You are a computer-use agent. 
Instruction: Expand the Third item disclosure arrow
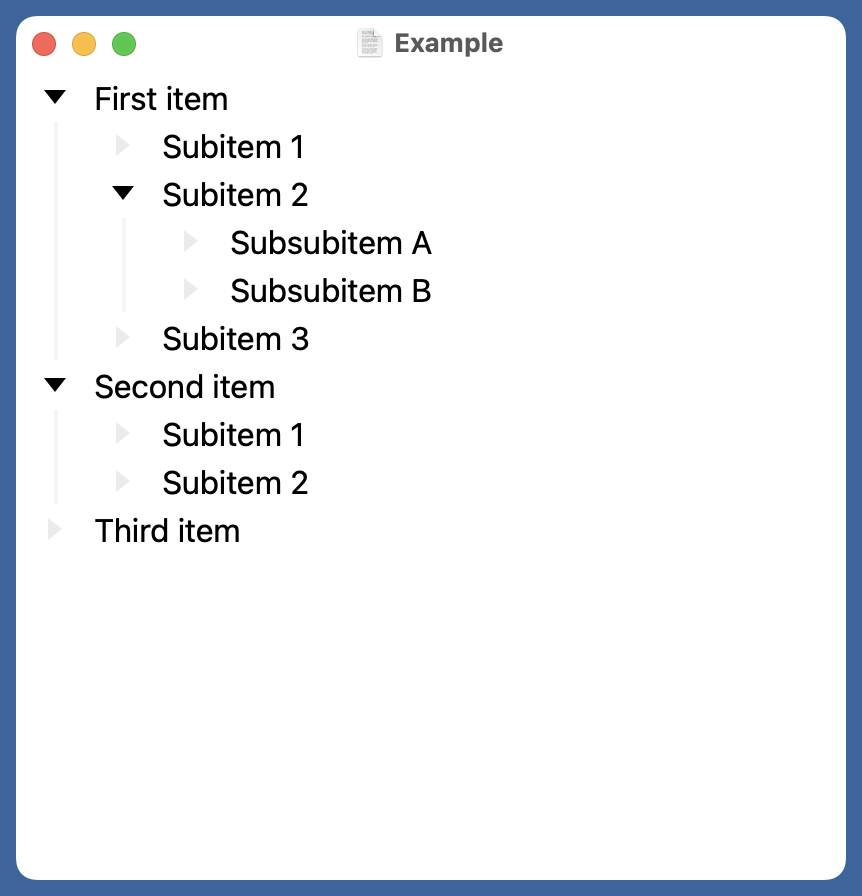pos(55,529)
